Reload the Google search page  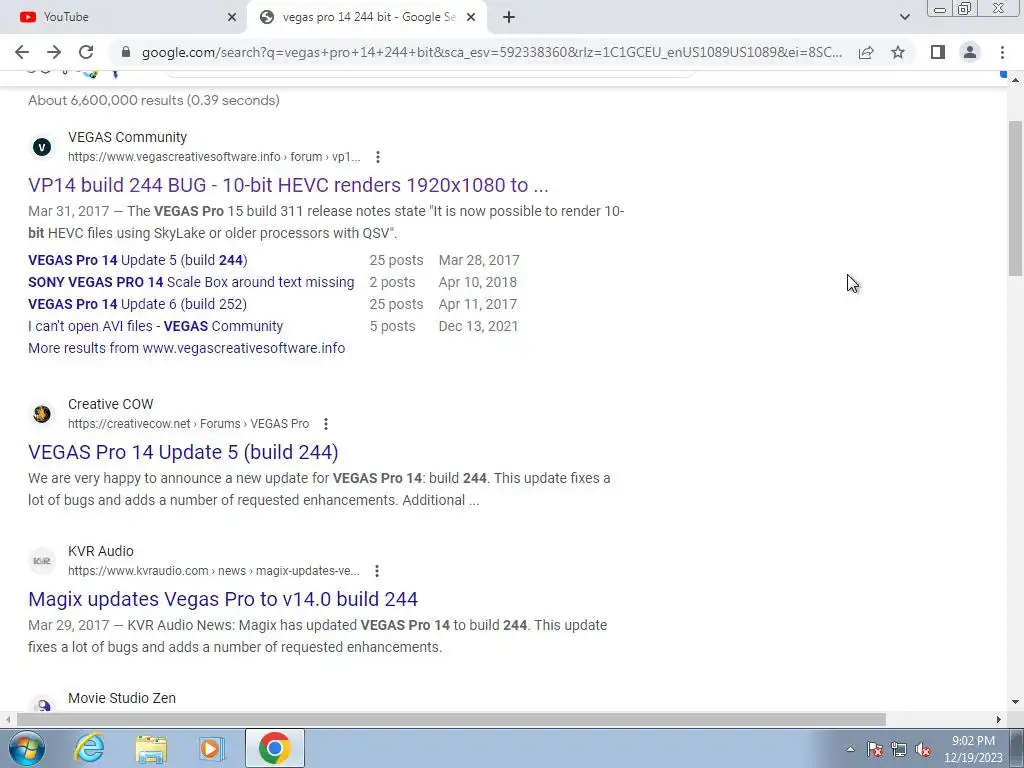click(86, 52)
